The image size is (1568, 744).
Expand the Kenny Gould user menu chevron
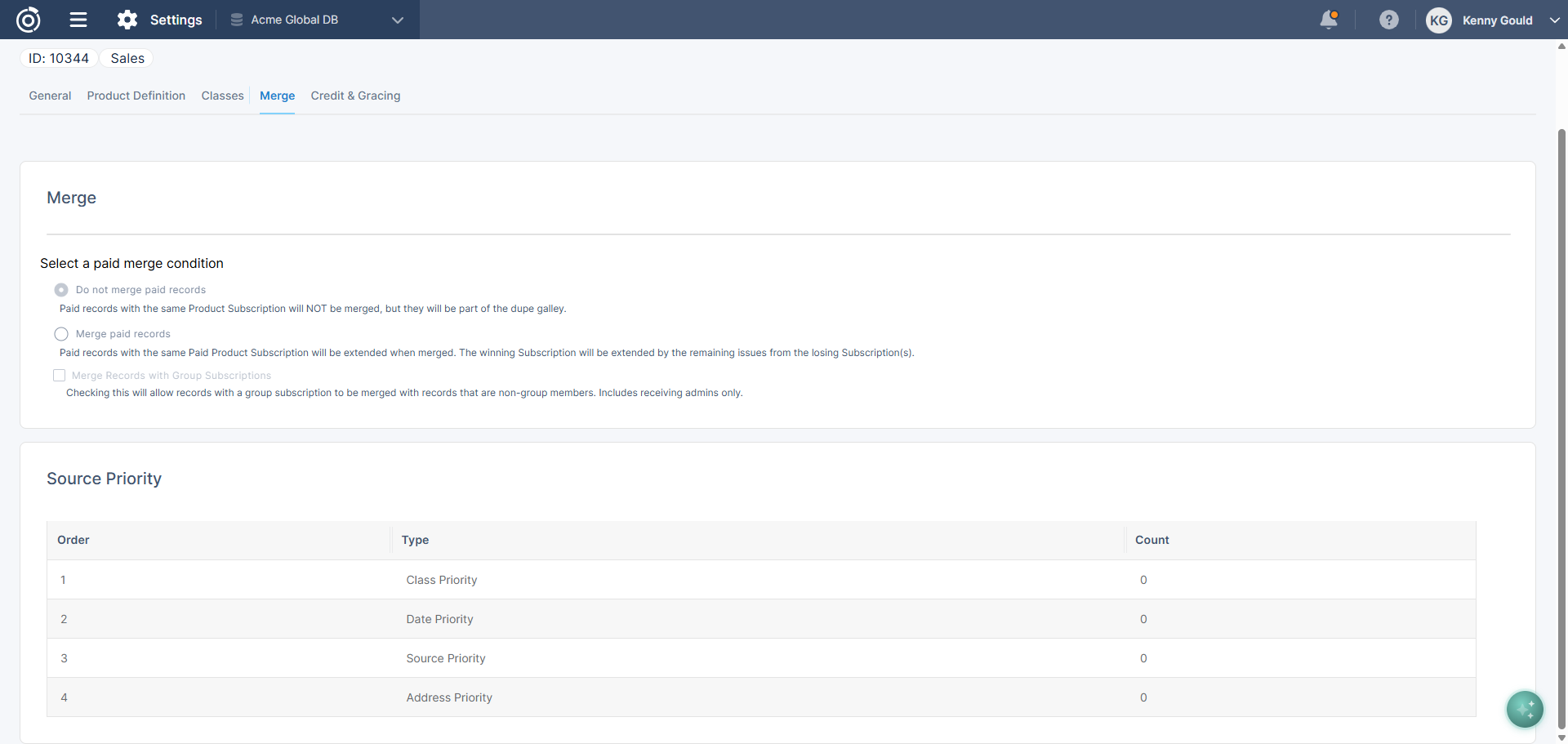pyautogui.click(x=1554, y=20)
